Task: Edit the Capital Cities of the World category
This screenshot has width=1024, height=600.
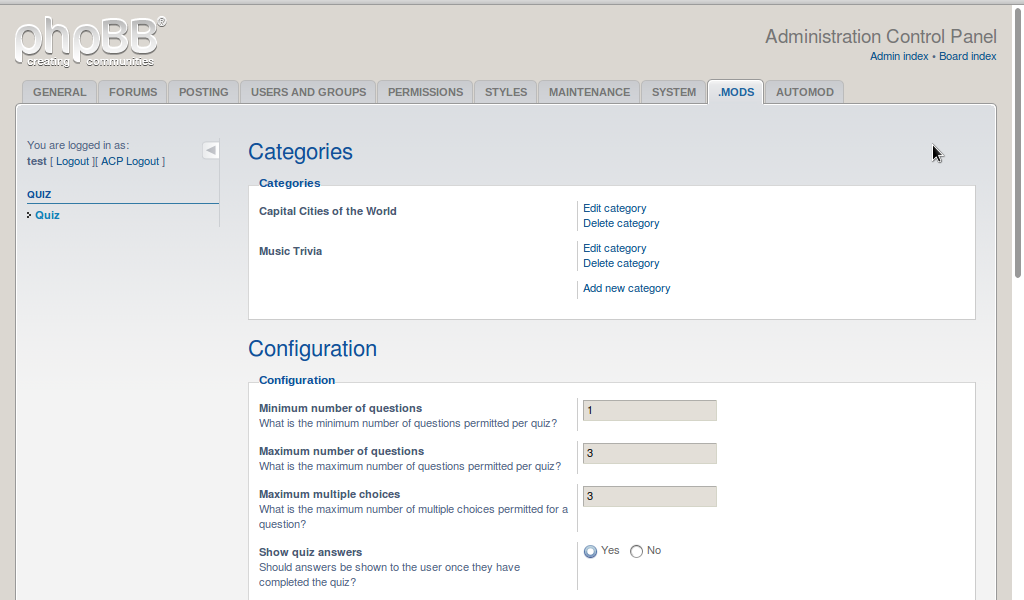Action: pyautogui.click(x=614, y=208)
